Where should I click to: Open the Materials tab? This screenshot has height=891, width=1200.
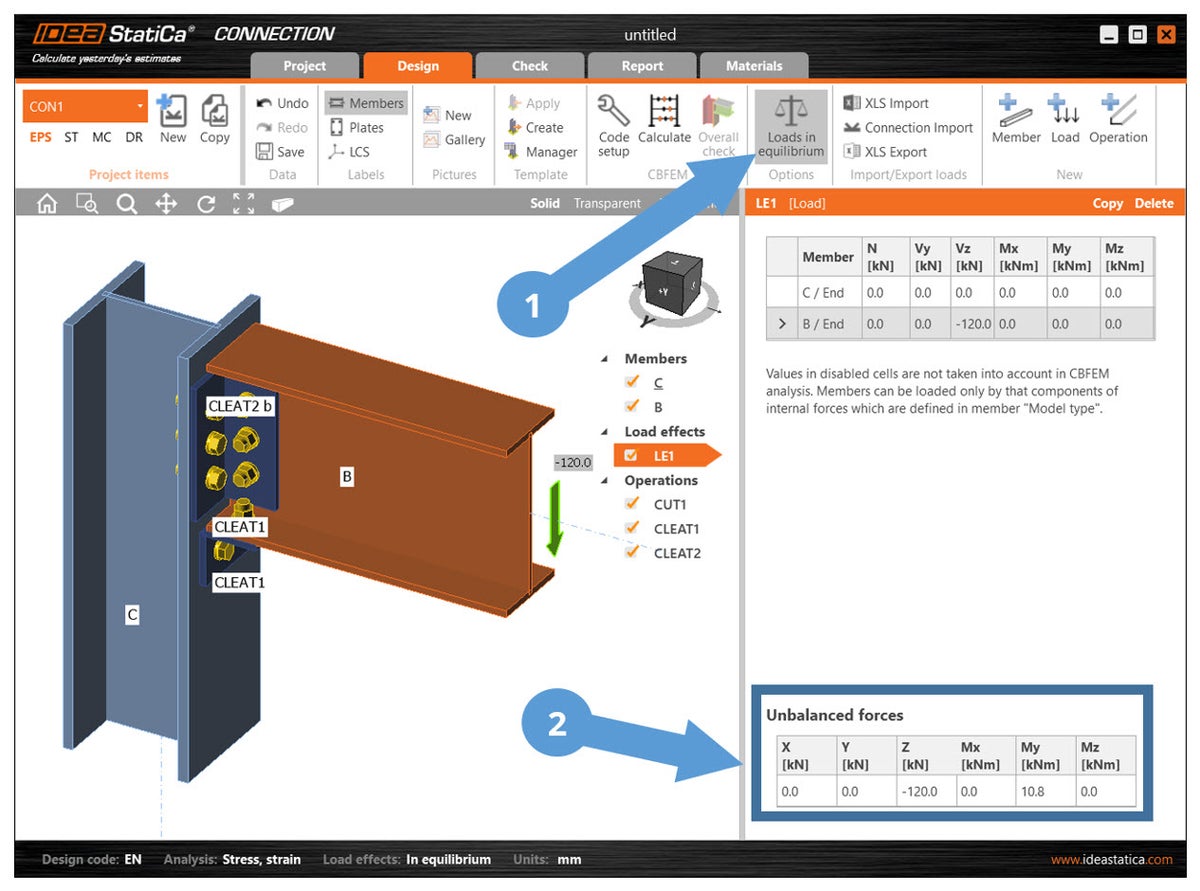tap(754, 66)
